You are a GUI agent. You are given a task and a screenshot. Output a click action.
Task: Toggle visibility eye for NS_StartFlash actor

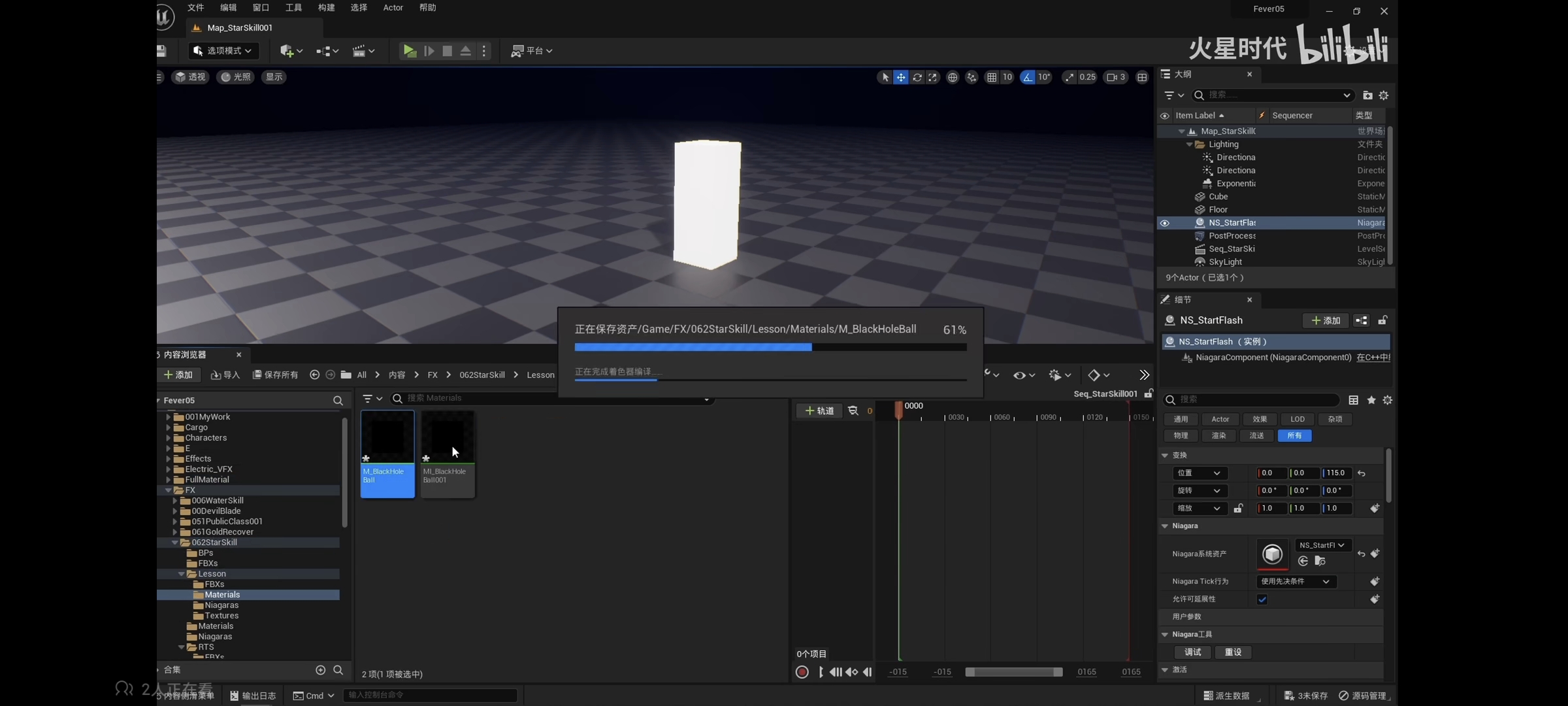1164,223
